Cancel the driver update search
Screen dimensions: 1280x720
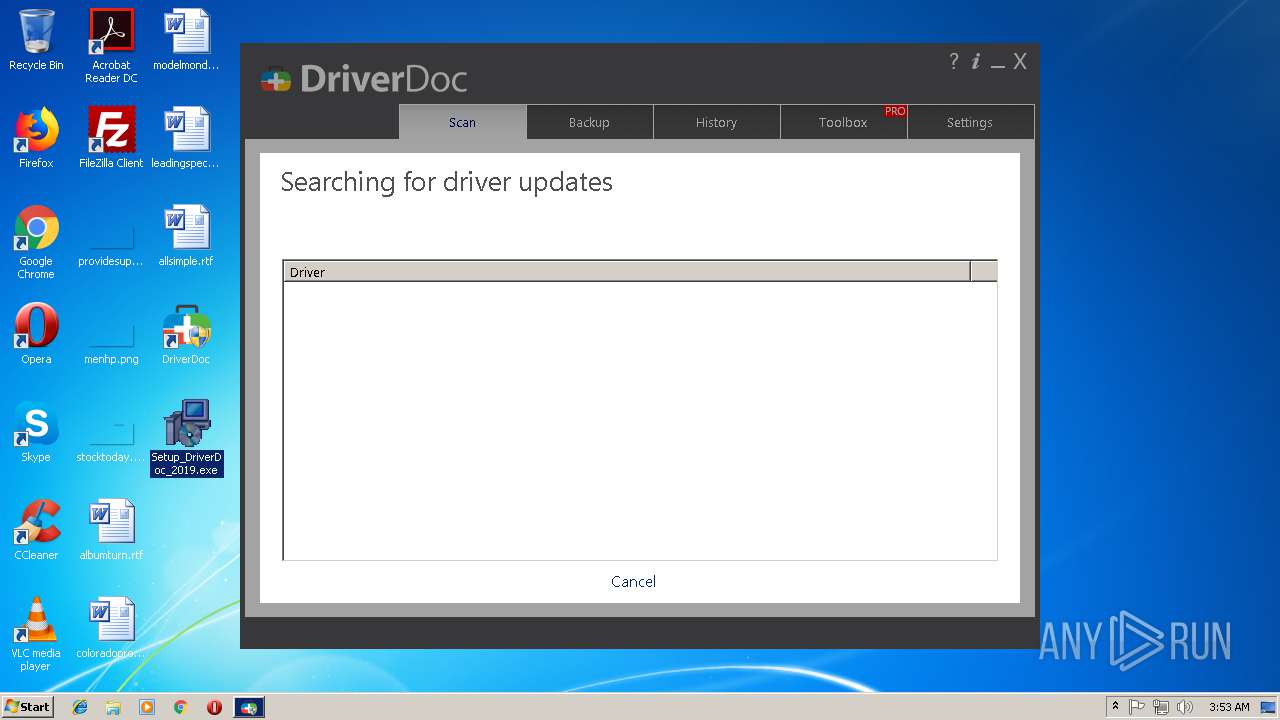point(633,581)
